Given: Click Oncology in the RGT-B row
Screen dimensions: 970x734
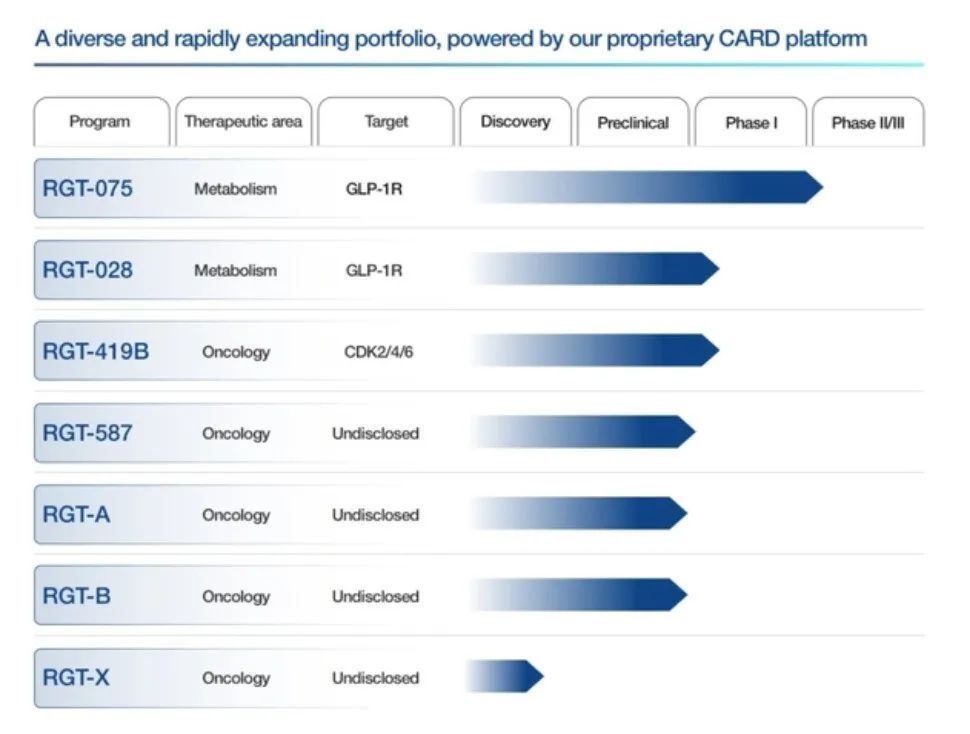Looking at the screenshot, I should [x=236, y=597].
